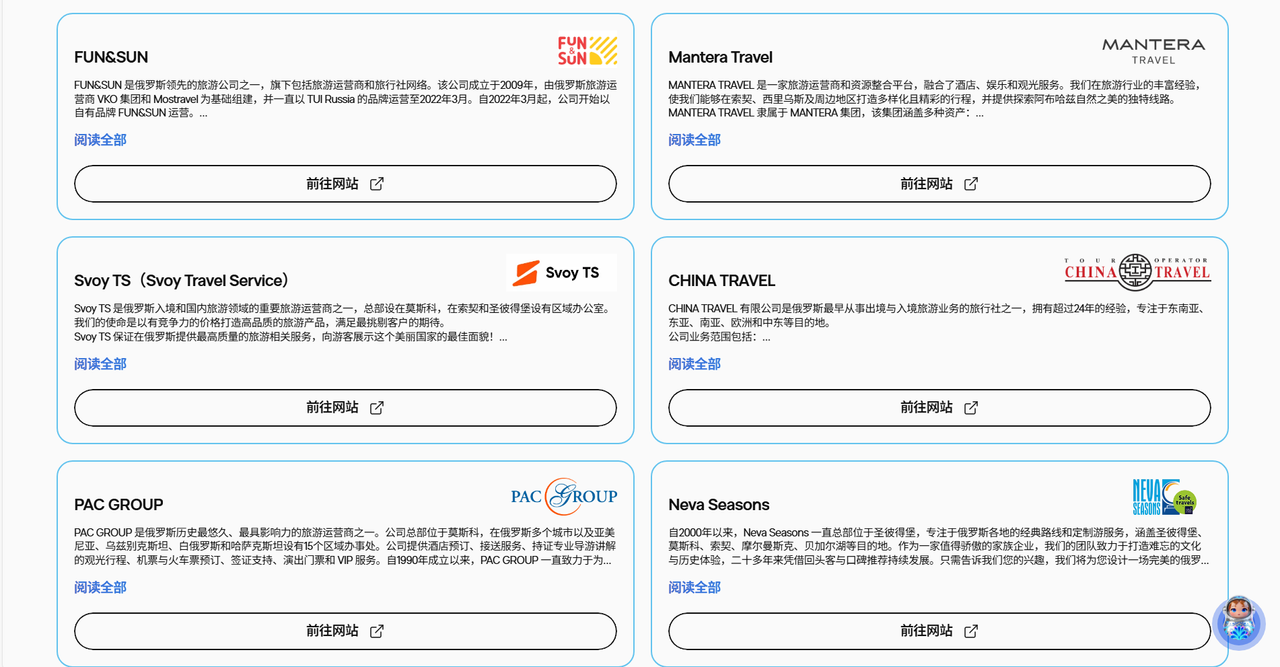Click heading Svoy TS（Svoy Travel Service）
Image resolution: width=1280 pixels, height=667 pixels.
point(185,281)
